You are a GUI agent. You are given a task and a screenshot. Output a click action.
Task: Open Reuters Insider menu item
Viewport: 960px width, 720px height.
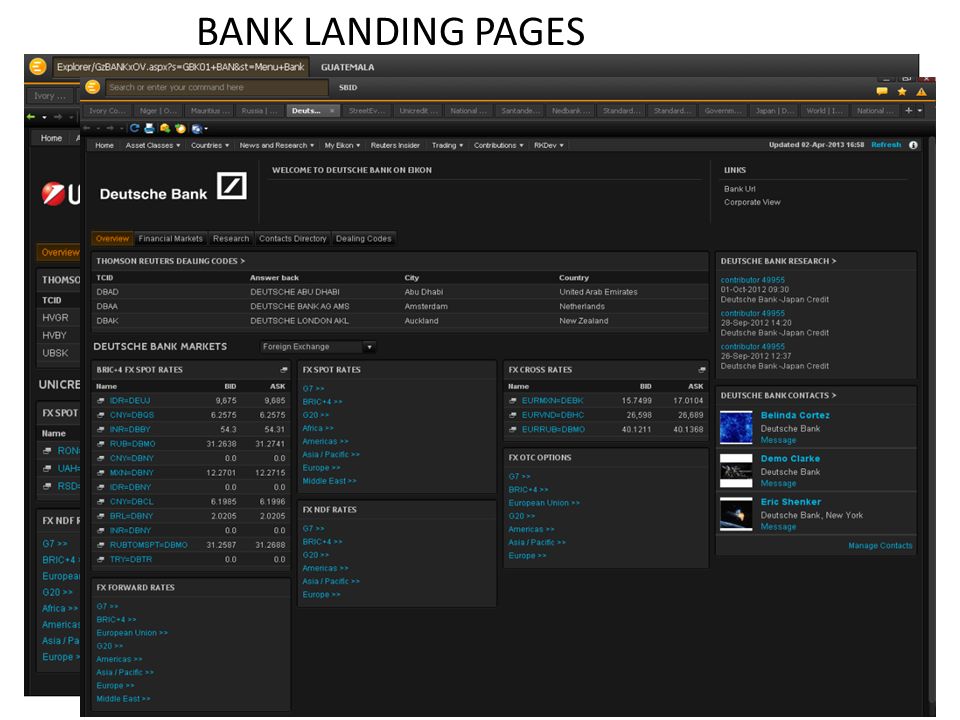click(x=395, y=145)
